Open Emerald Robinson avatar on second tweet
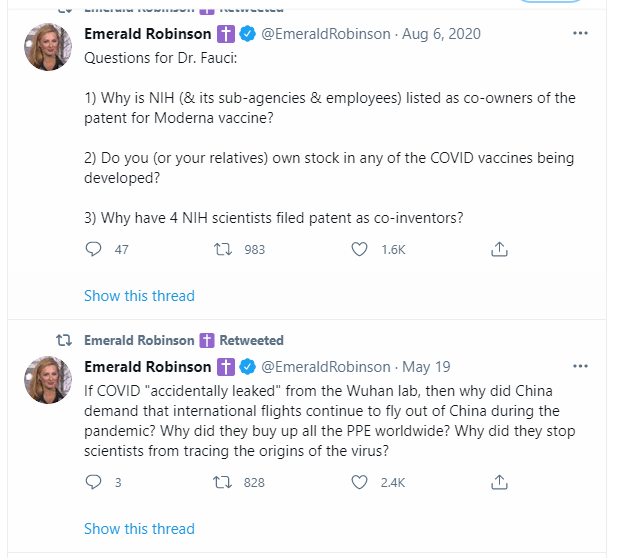 [48, 379]
